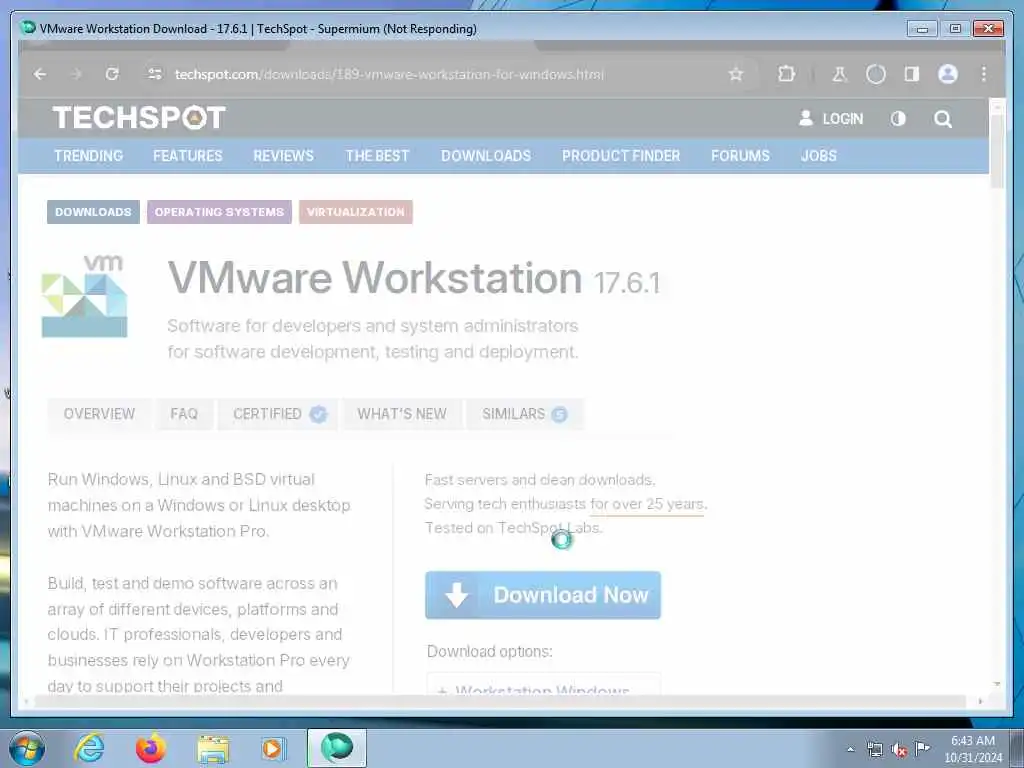Bookmark this page with the star icon

736,74
